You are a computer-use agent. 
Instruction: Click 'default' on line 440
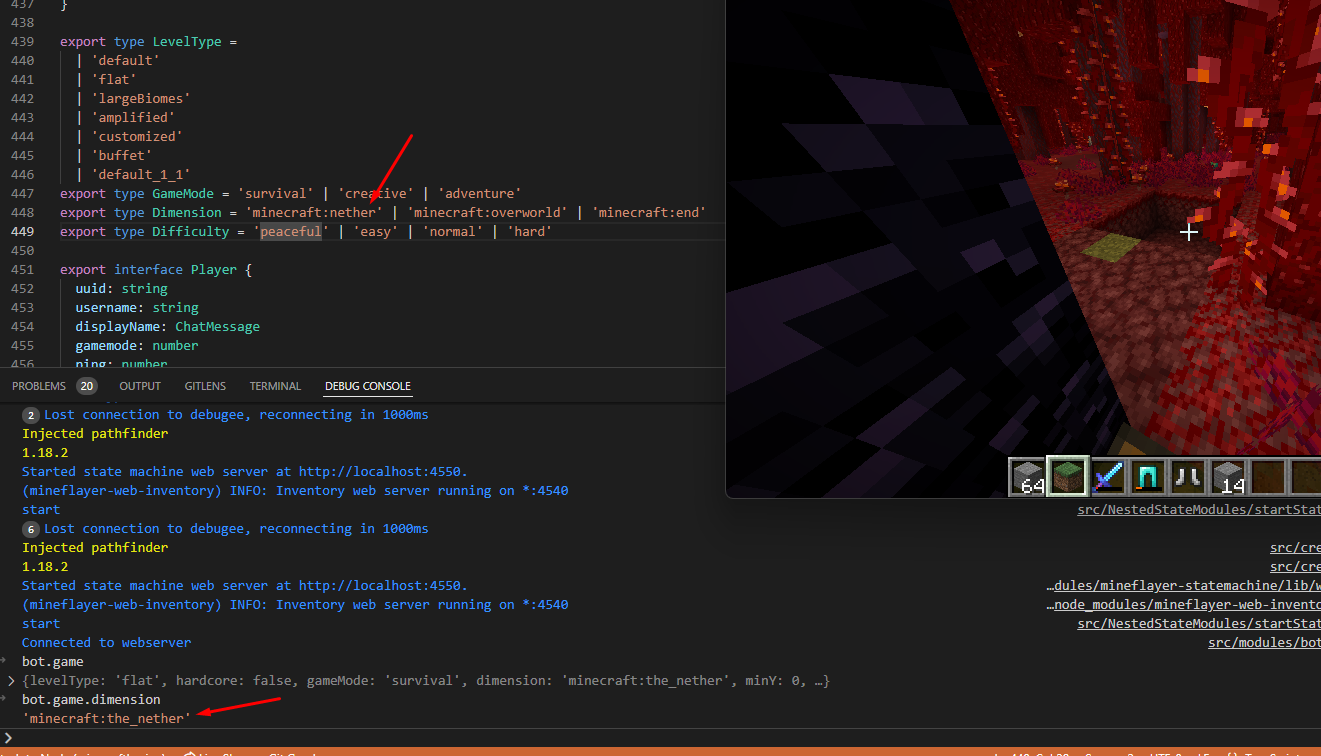(125, 61)
